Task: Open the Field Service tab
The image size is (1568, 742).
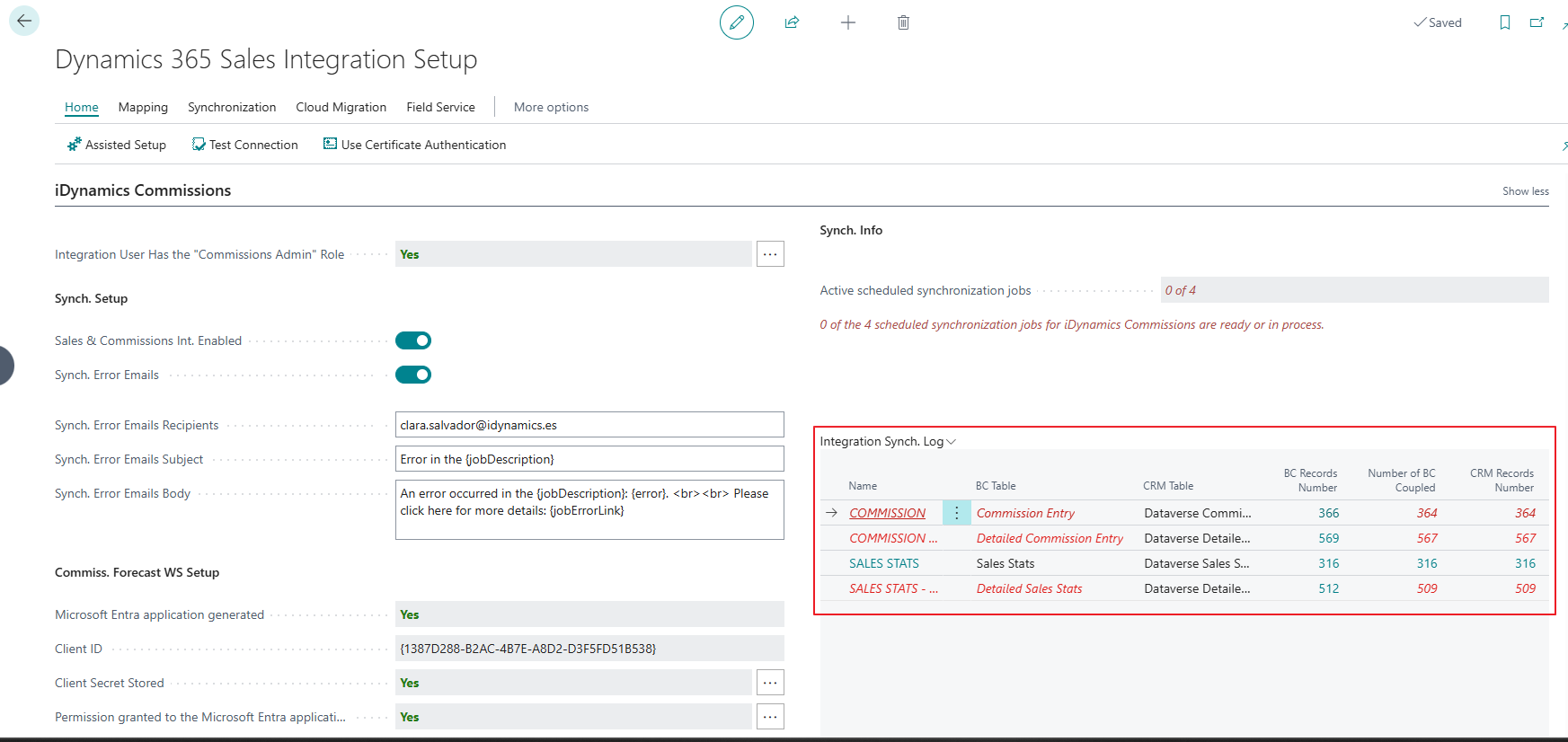Action: [440, 107]
